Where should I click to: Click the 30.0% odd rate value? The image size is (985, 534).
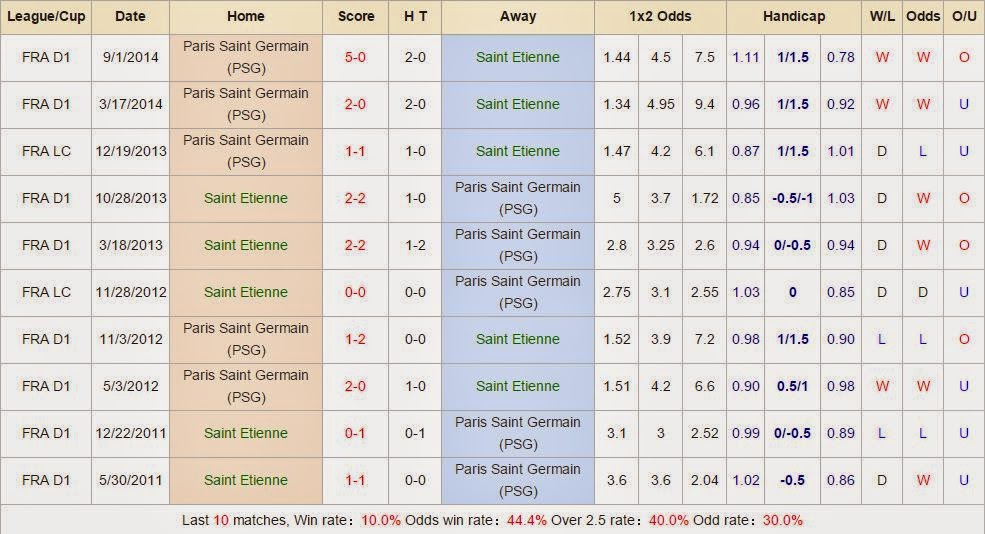click(x=783, y=521)
